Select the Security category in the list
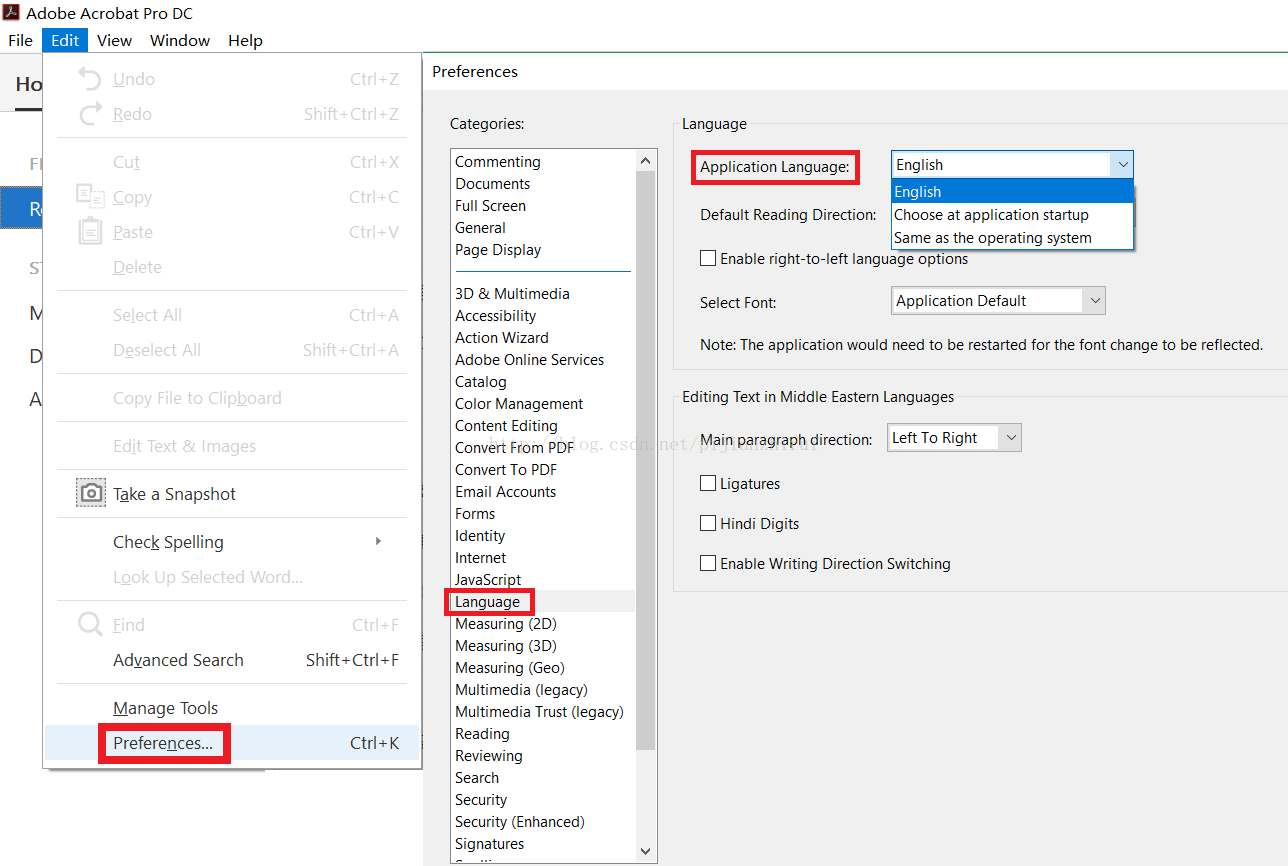This screenshot has height=866, width=1288. click(x=481, y=799)
